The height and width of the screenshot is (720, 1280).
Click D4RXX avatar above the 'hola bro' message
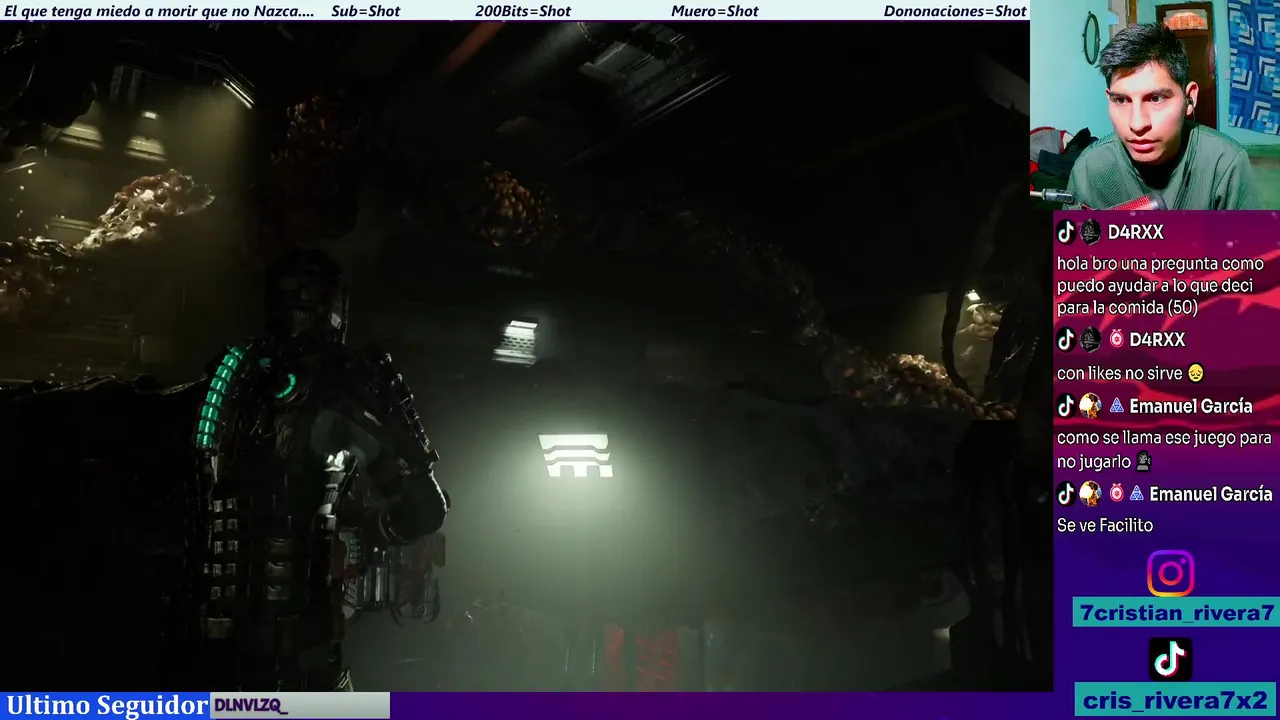point(1090,232)
